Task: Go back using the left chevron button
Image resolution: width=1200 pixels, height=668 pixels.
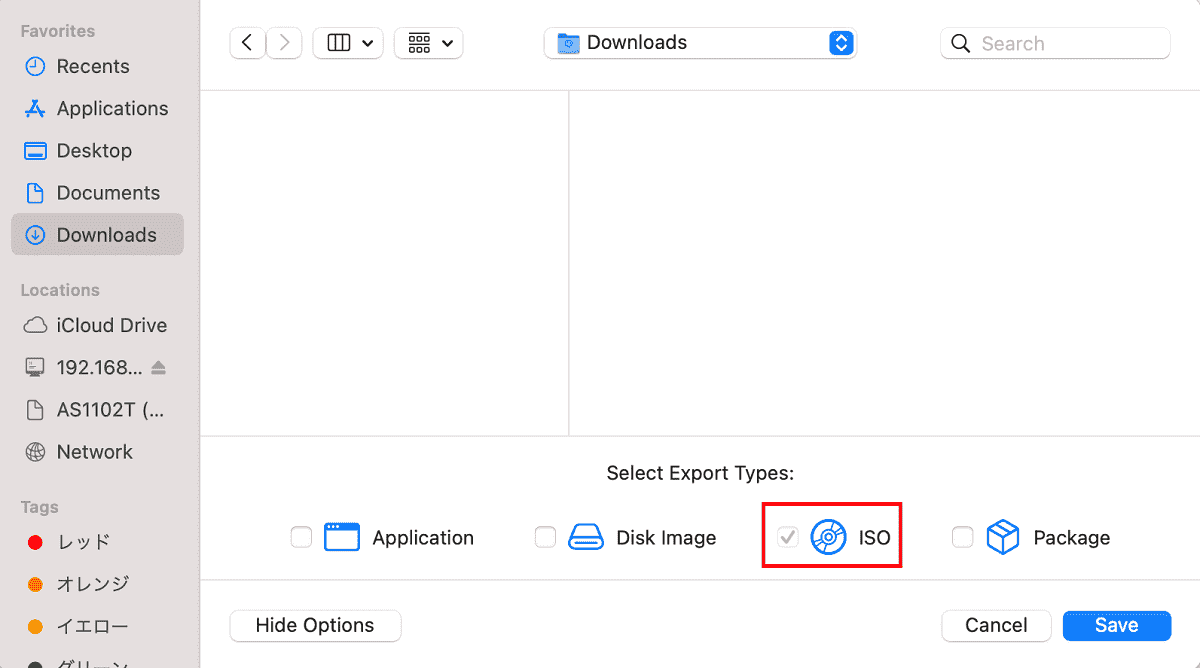Action: (247, 43)
